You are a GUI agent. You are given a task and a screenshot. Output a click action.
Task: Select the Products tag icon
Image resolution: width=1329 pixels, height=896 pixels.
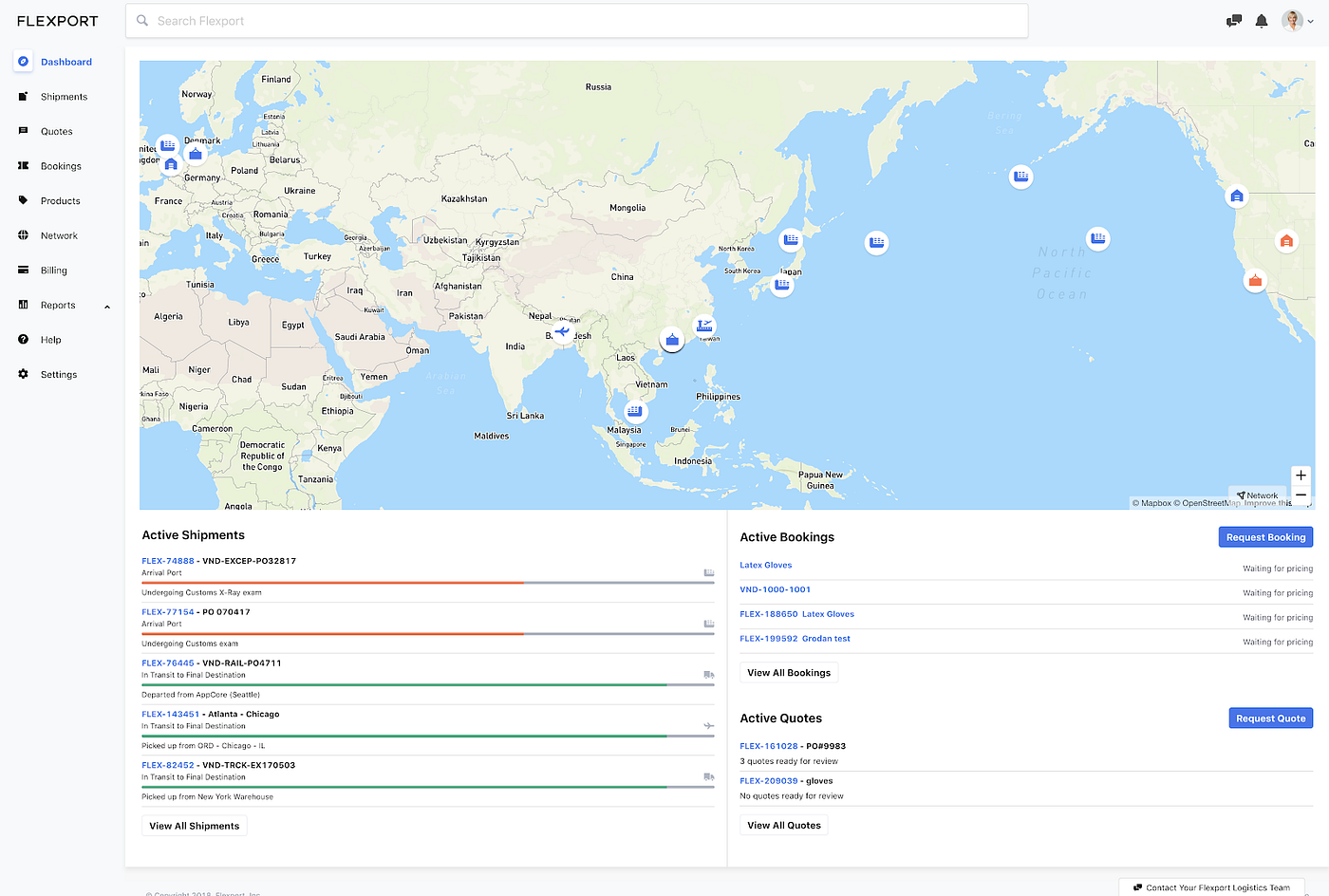22,200
